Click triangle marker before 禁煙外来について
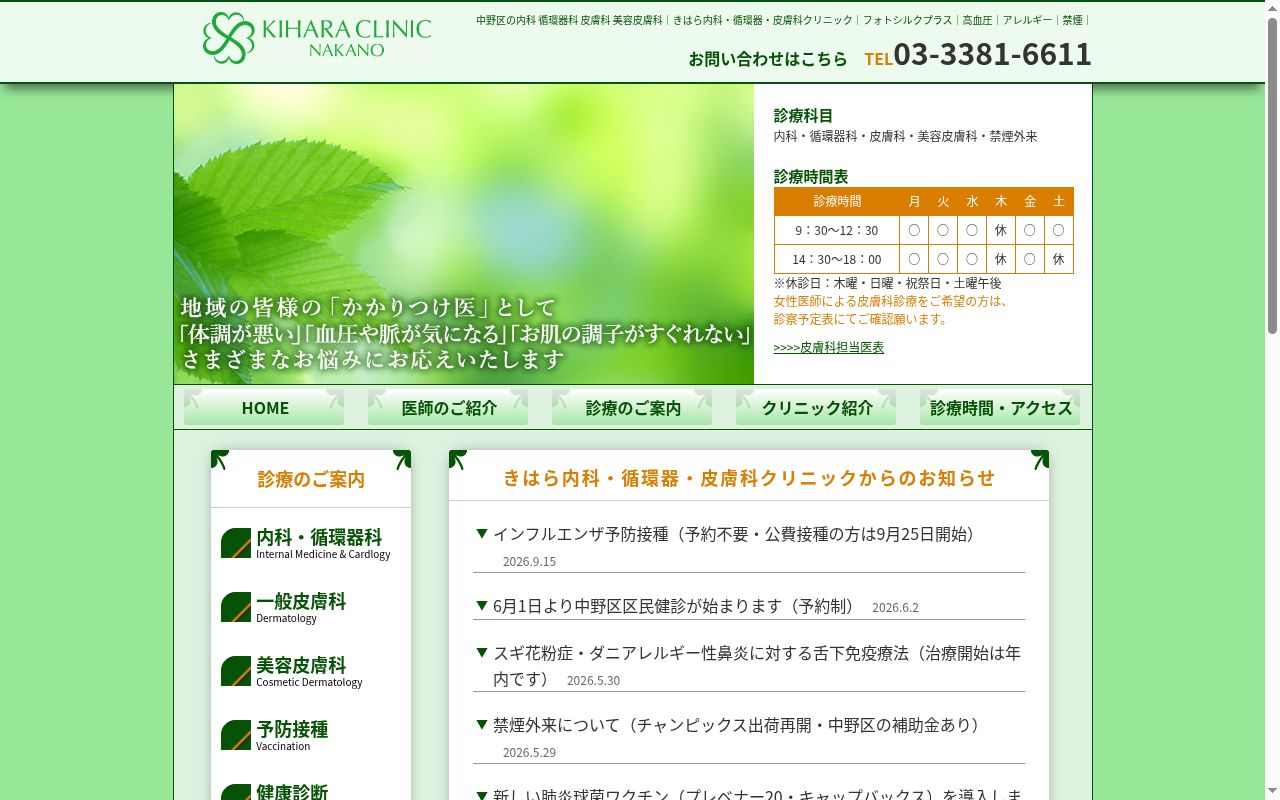 (482, 725)
